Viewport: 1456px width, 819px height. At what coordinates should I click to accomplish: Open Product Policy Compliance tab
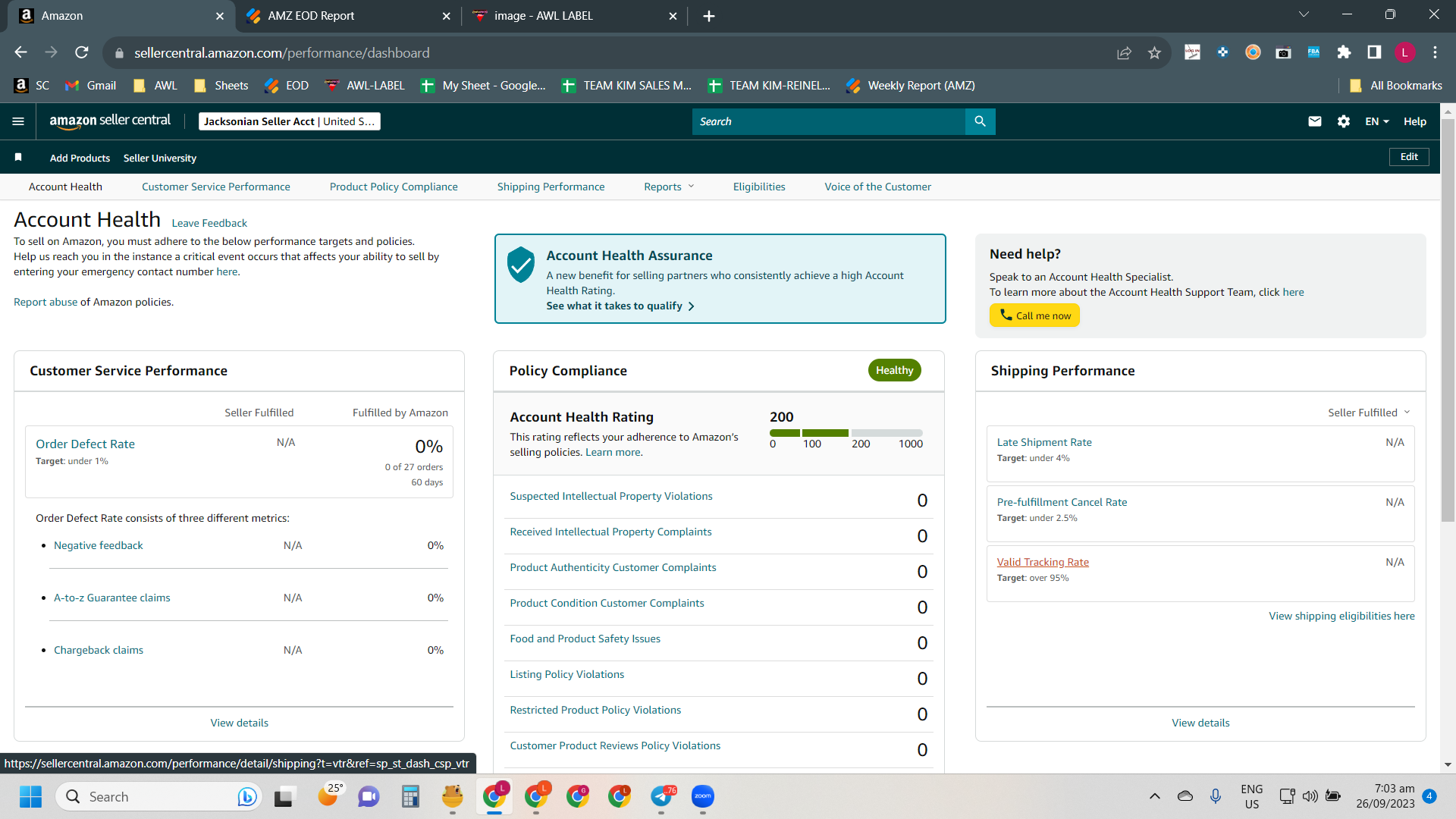click(394, 187)
